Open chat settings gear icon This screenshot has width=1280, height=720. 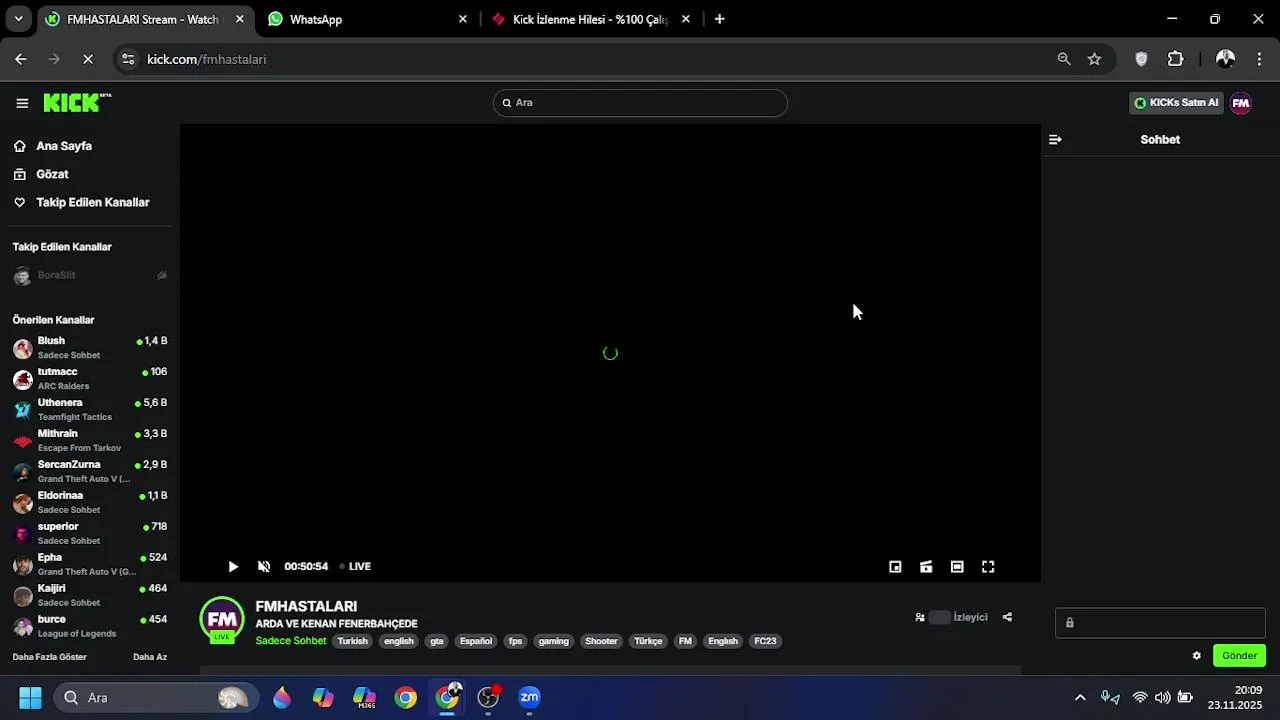point(1196,656)
